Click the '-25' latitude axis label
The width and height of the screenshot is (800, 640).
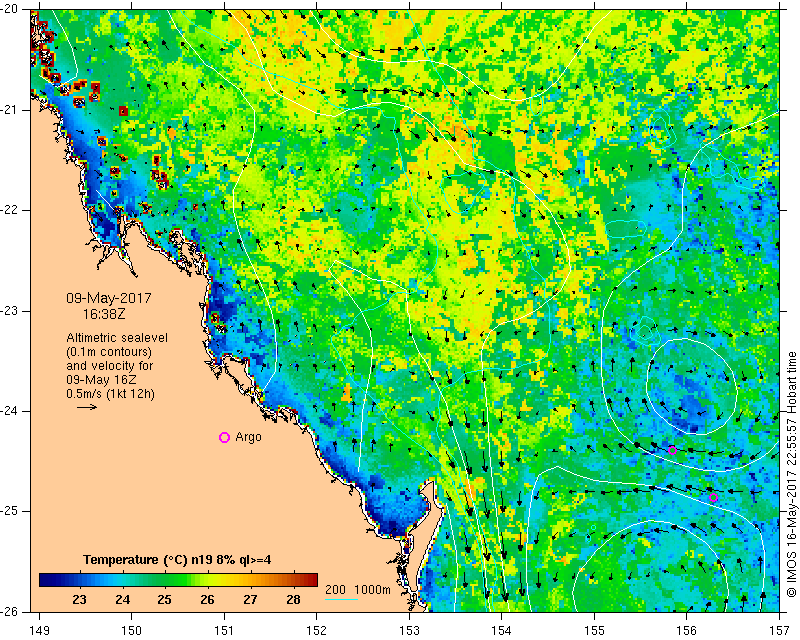10,511
